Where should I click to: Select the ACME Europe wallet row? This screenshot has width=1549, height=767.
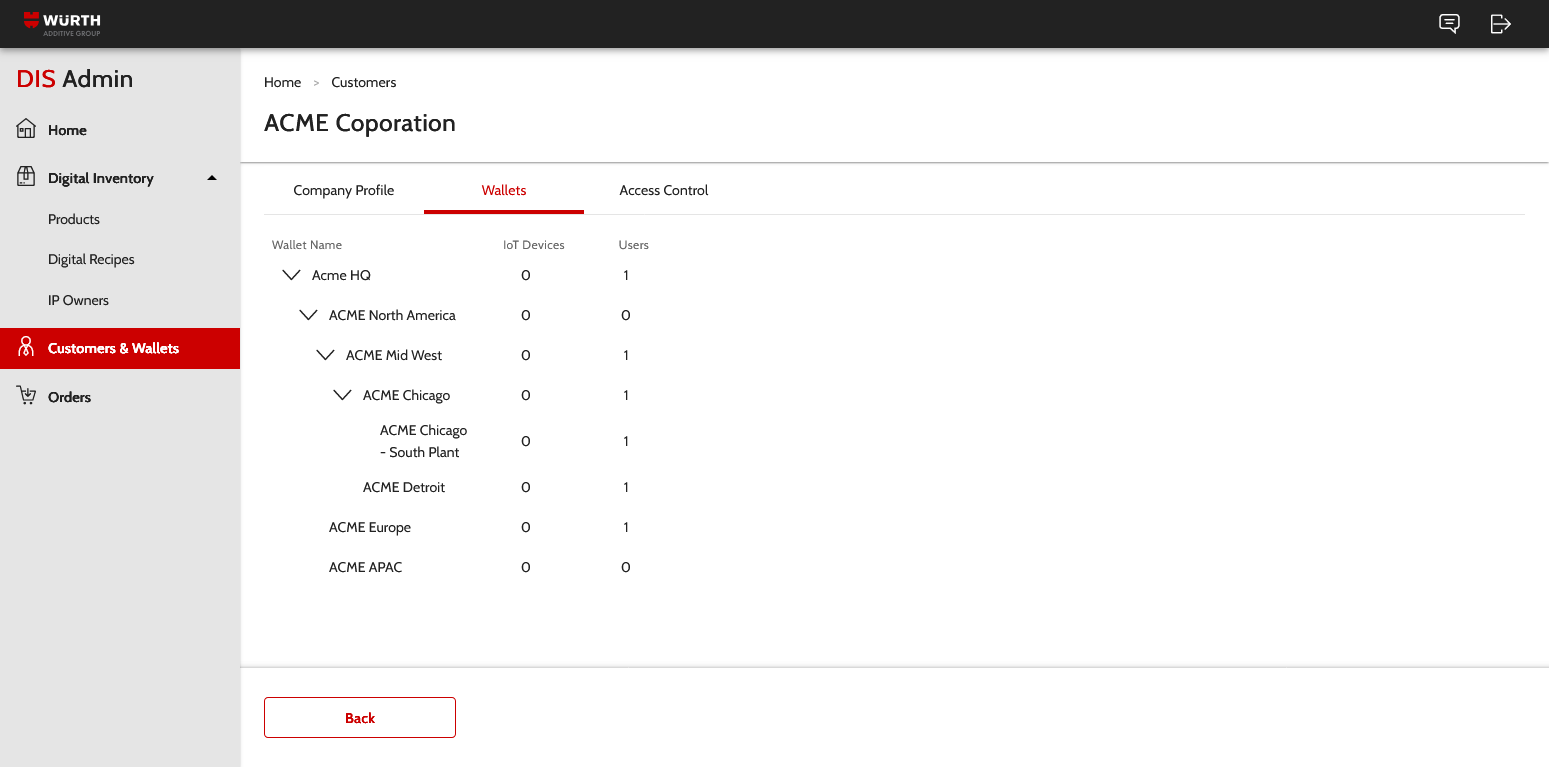pos(370,527)
